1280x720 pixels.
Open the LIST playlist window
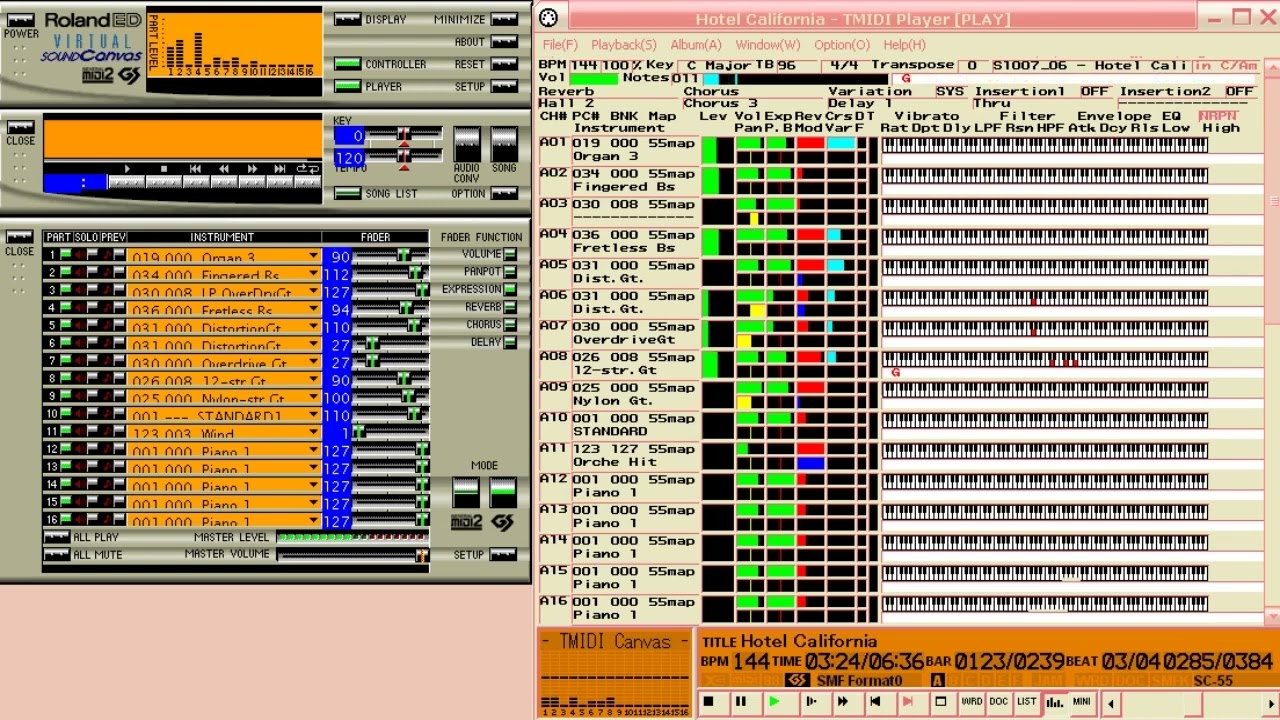click(1026, 702)
